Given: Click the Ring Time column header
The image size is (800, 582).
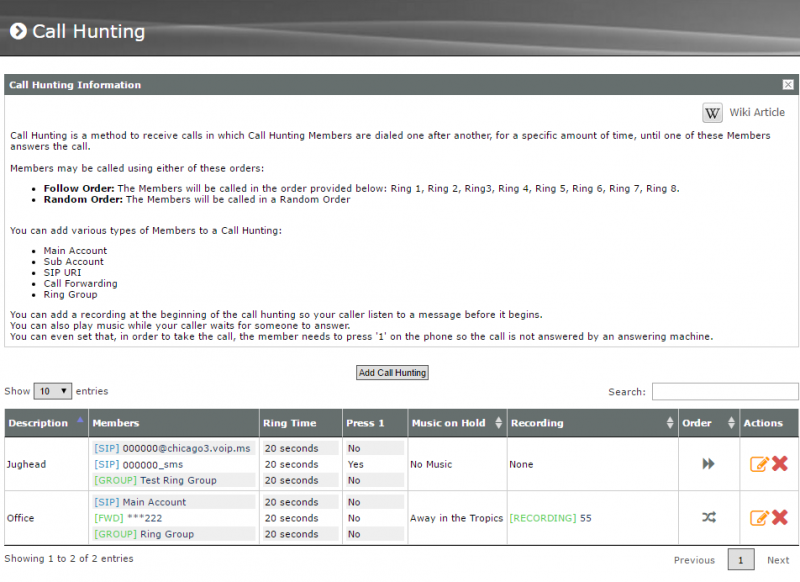Looking at the screenshot, I should (301, 423).
